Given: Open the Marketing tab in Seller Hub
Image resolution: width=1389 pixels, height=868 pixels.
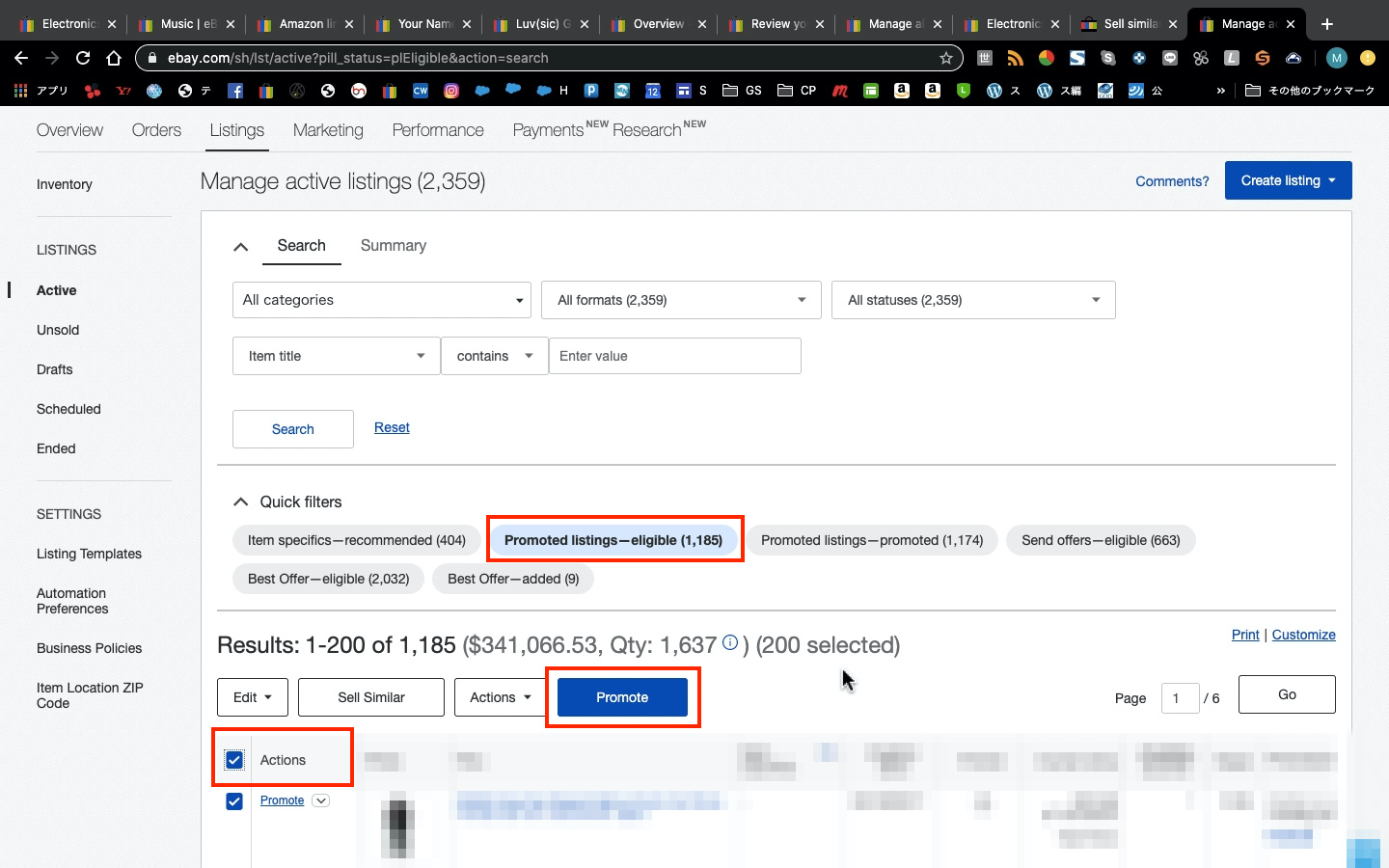Looking at the screenshot, I should pyautogui.click(x=328, y=130).
